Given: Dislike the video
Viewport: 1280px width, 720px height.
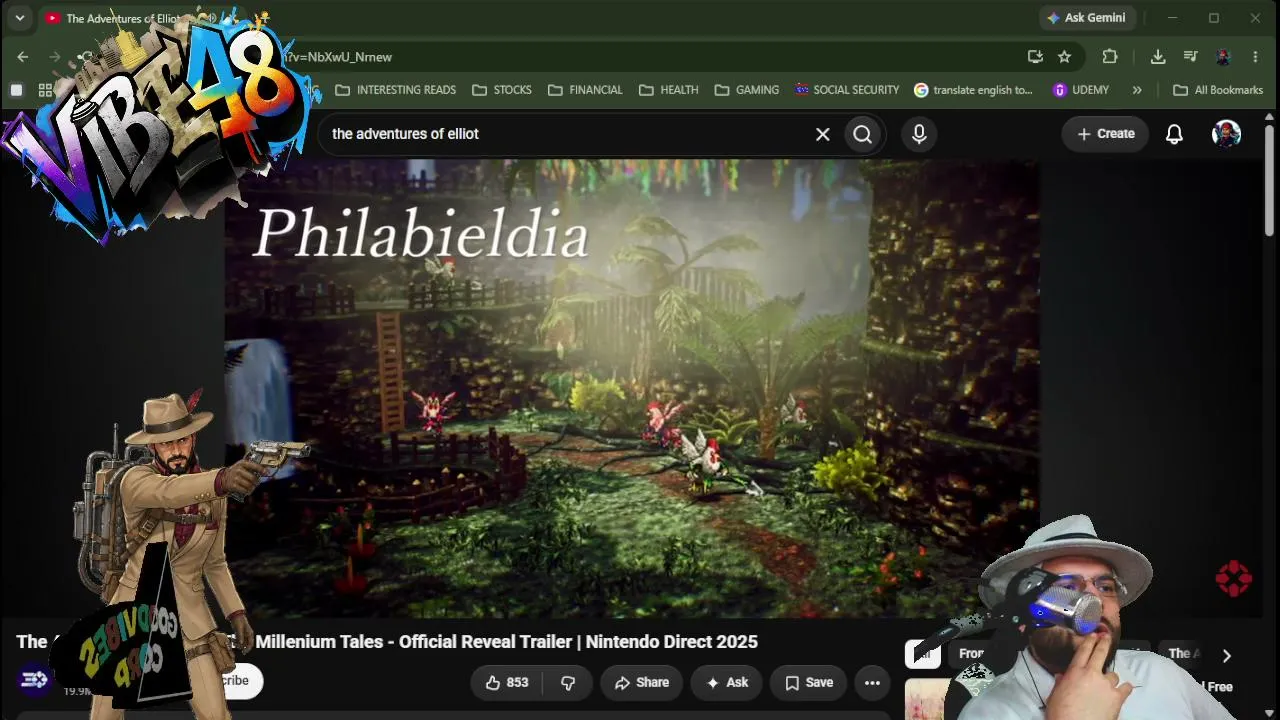Looking at the screenshot, I should point(567,683).
